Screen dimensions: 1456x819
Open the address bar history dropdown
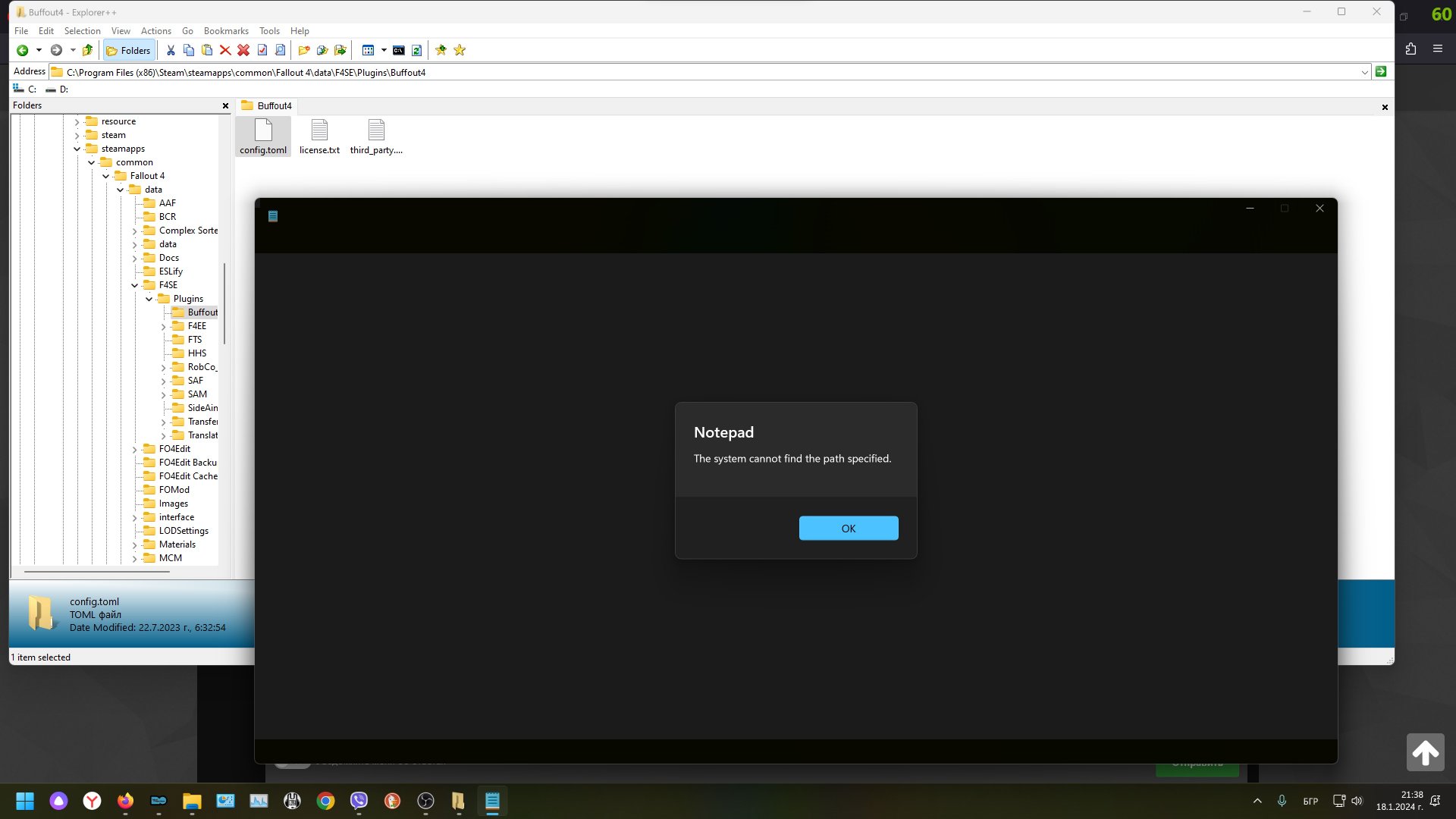pyautogui.click(x=1364, y=72)
